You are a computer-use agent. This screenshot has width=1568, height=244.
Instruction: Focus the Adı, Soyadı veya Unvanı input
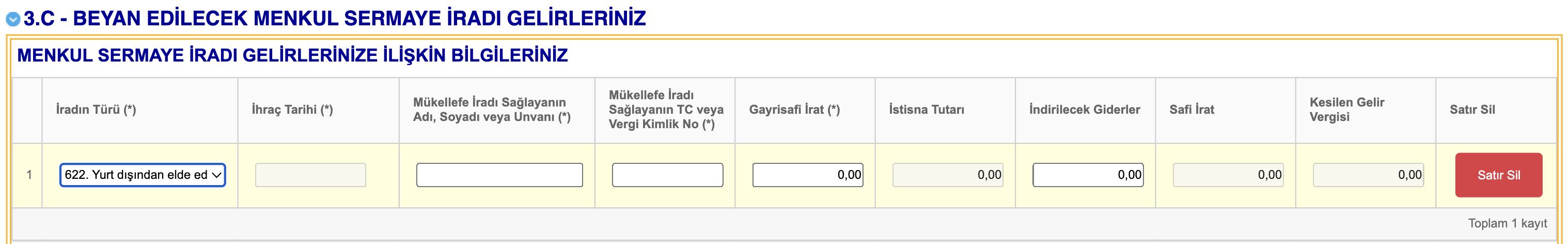499,175
